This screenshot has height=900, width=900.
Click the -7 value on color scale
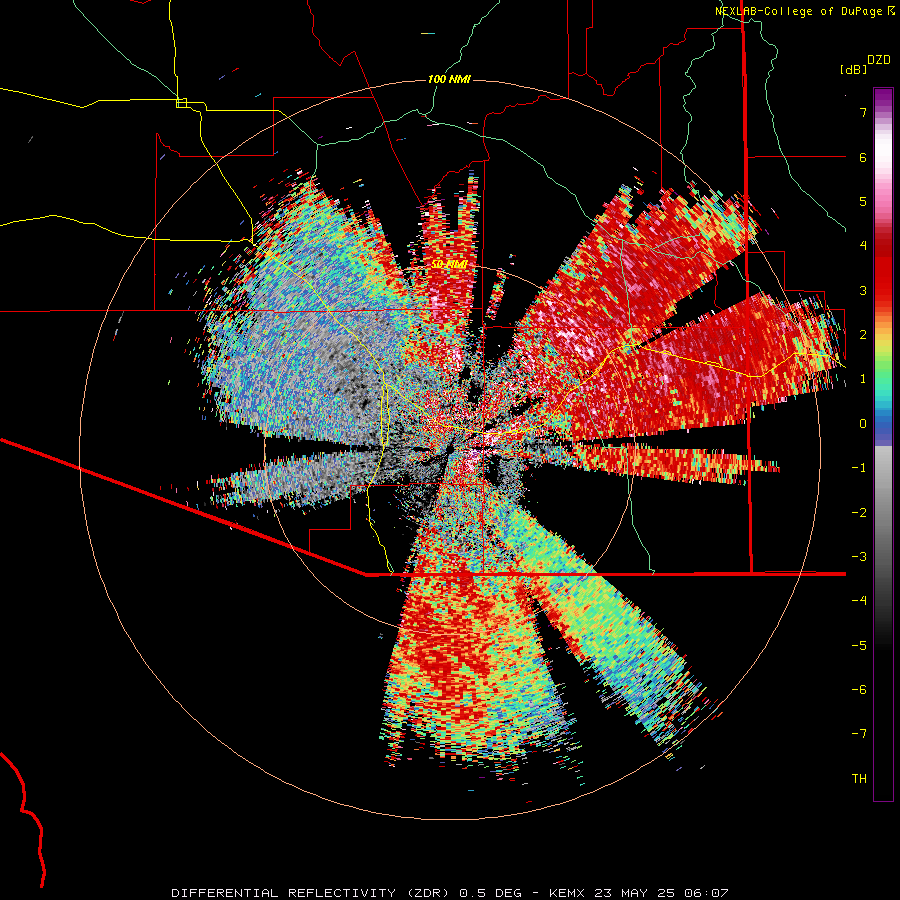coord(859,734)
